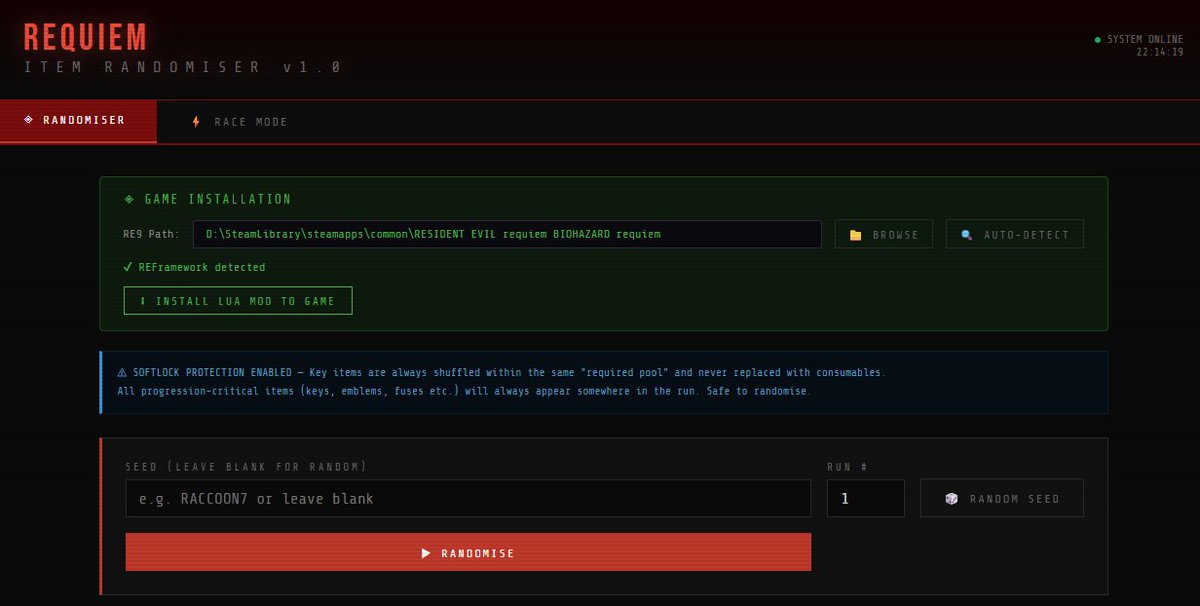Click the lightning bolt icon on Race Mode
Screen dimensions: 1200x606
coord(196,122)
